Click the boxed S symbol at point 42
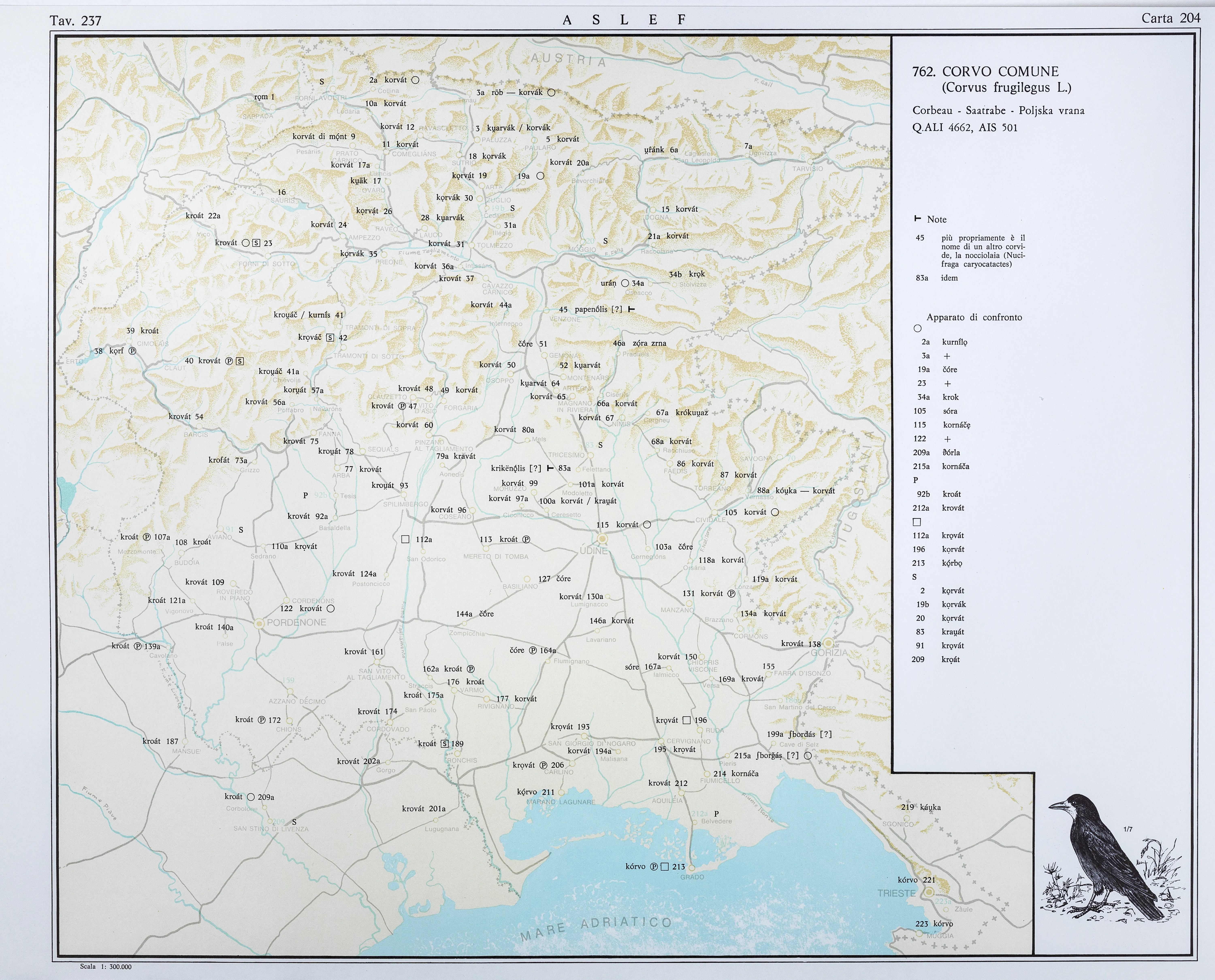 point(330,338)
